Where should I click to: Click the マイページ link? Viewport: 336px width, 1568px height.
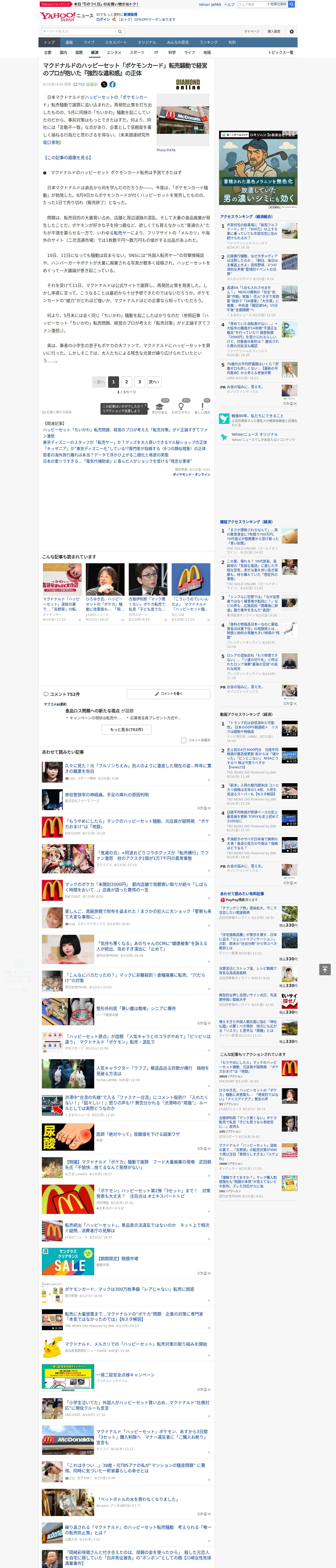click(x=251, y=32)
